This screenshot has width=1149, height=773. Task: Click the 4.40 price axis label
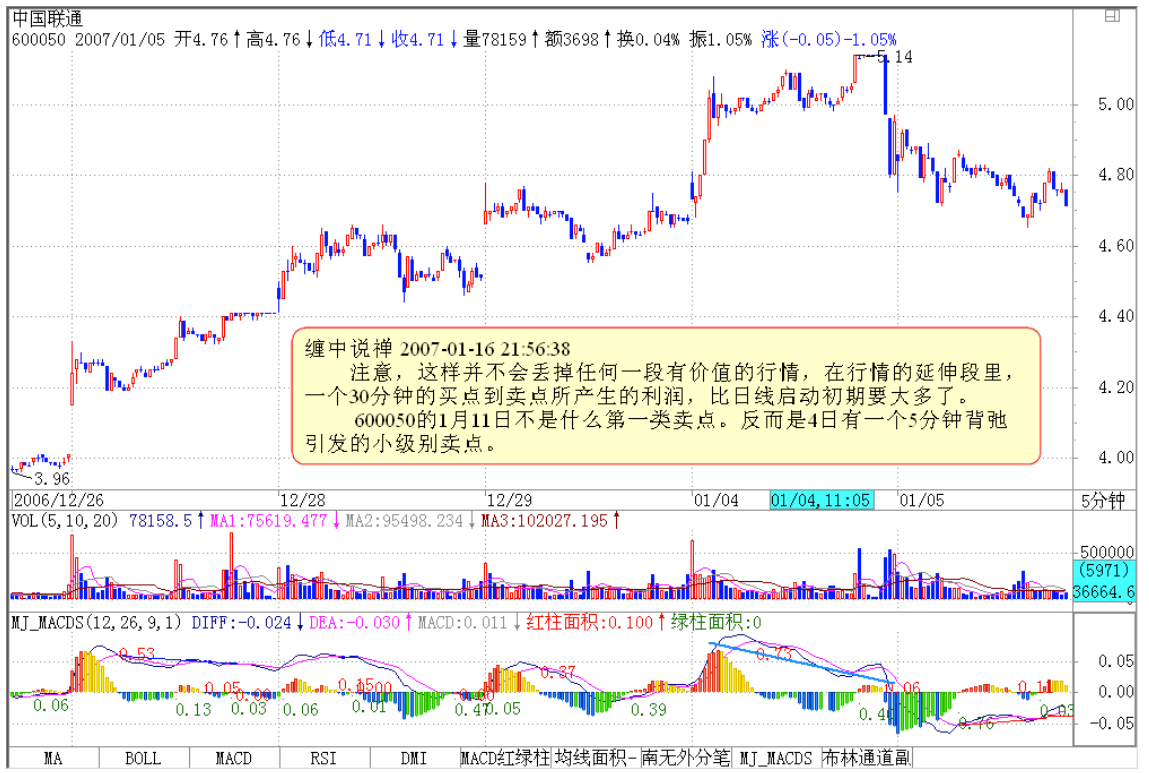pyautogui.click(x=1115, y=317)
